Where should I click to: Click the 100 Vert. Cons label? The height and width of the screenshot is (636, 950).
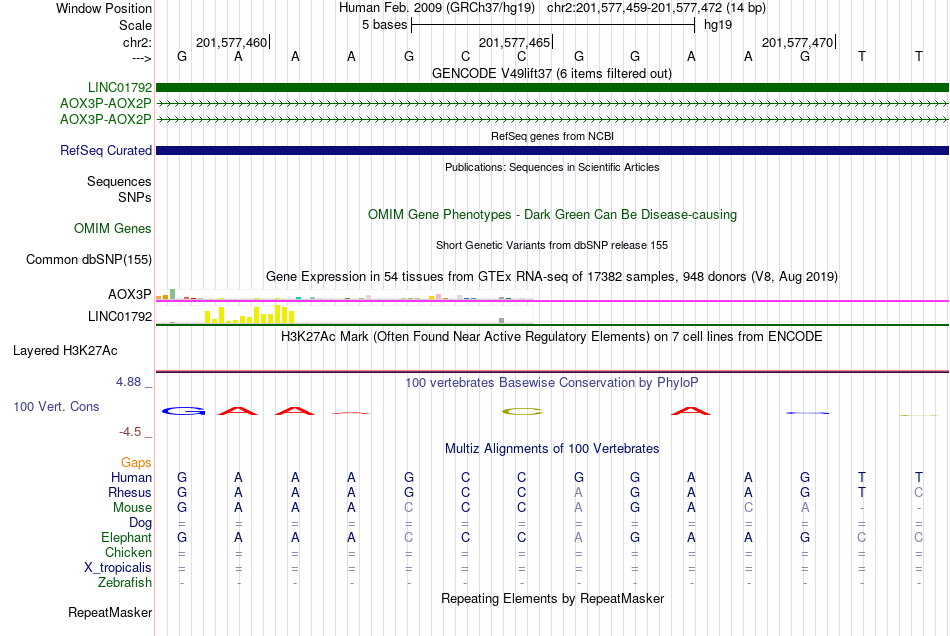[x=56, y=406]
